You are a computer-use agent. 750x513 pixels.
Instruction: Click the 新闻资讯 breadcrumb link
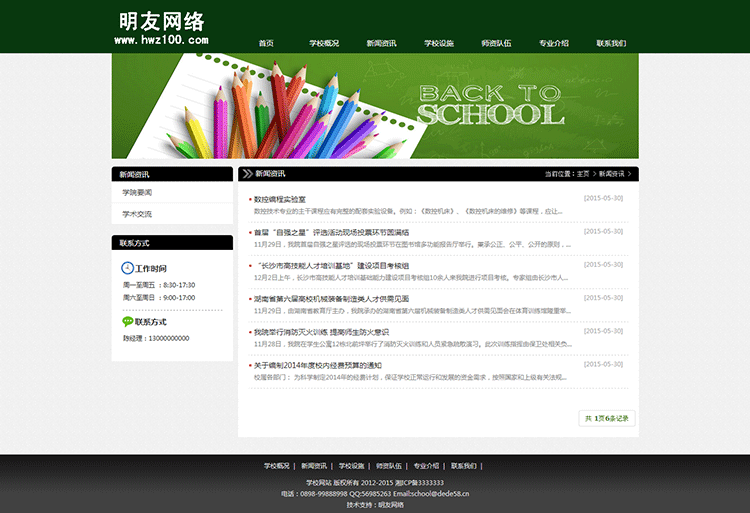(611, 174)
